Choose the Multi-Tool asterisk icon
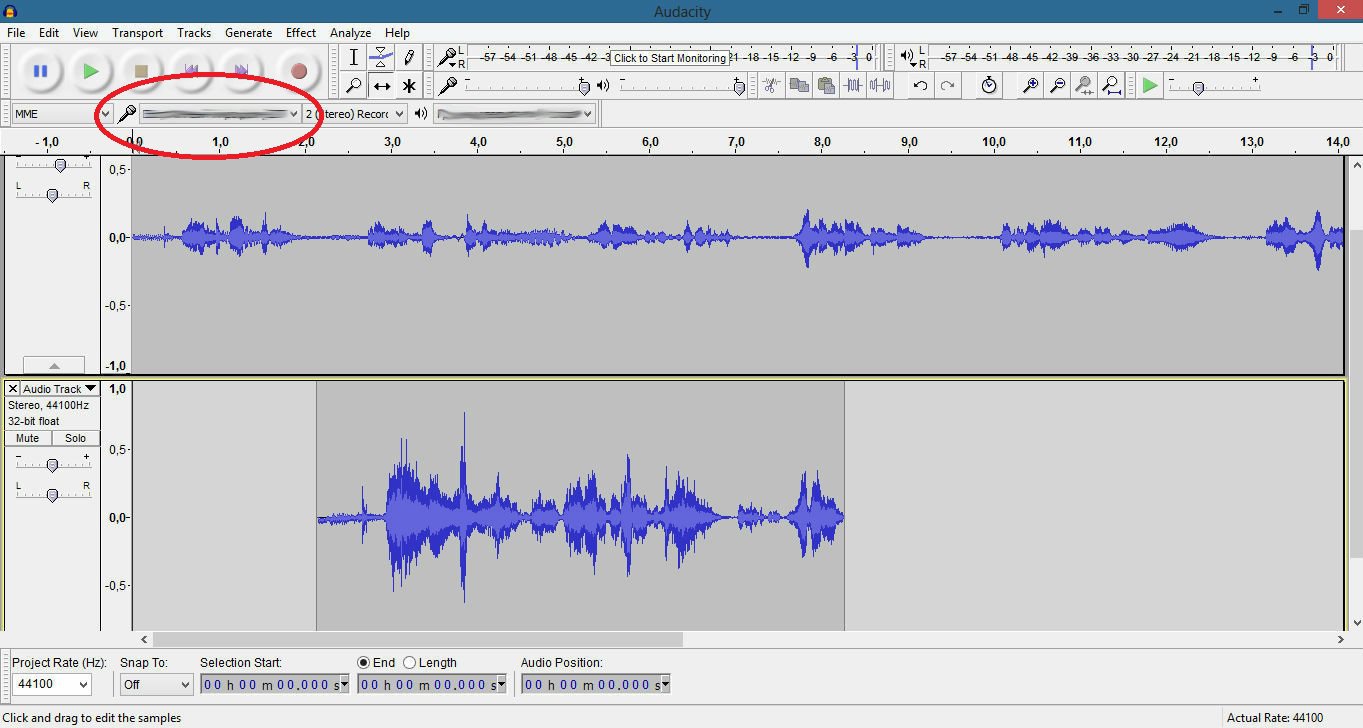The height and width of the screenshot is (728, 1363). [408, 86]
